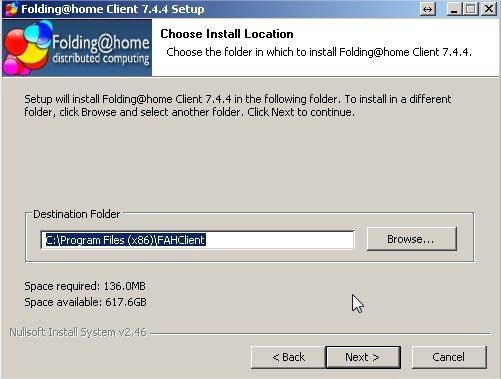501x379 pixels.
Task: Click the 'Destination Folder' group label
Action: tap(77, 214)
